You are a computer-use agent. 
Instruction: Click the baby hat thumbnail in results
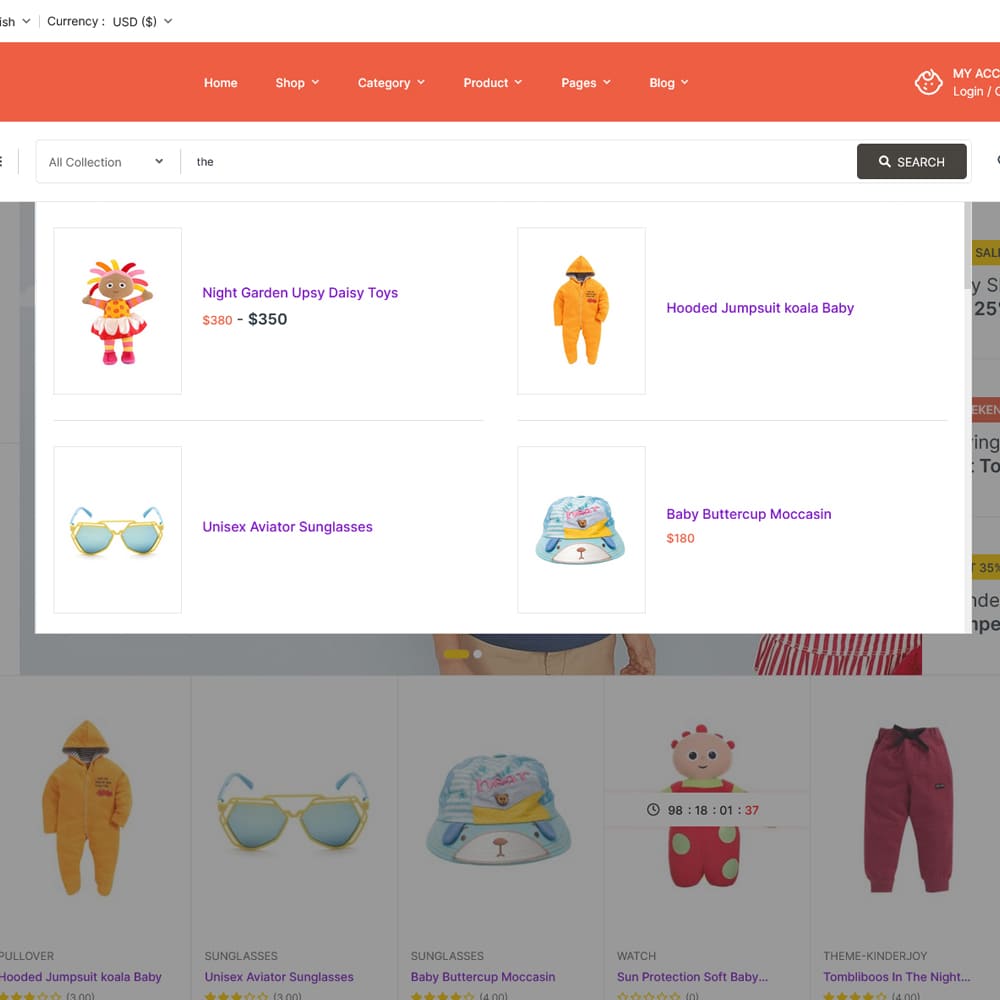(581, 530)
